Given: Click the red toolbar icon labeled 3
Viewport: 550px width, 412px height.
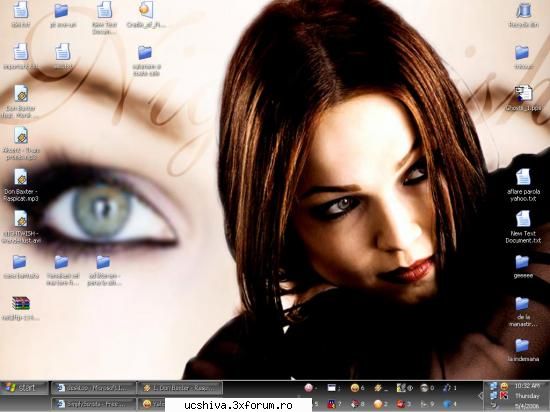Looking at the screenshot, I should 401,405.
